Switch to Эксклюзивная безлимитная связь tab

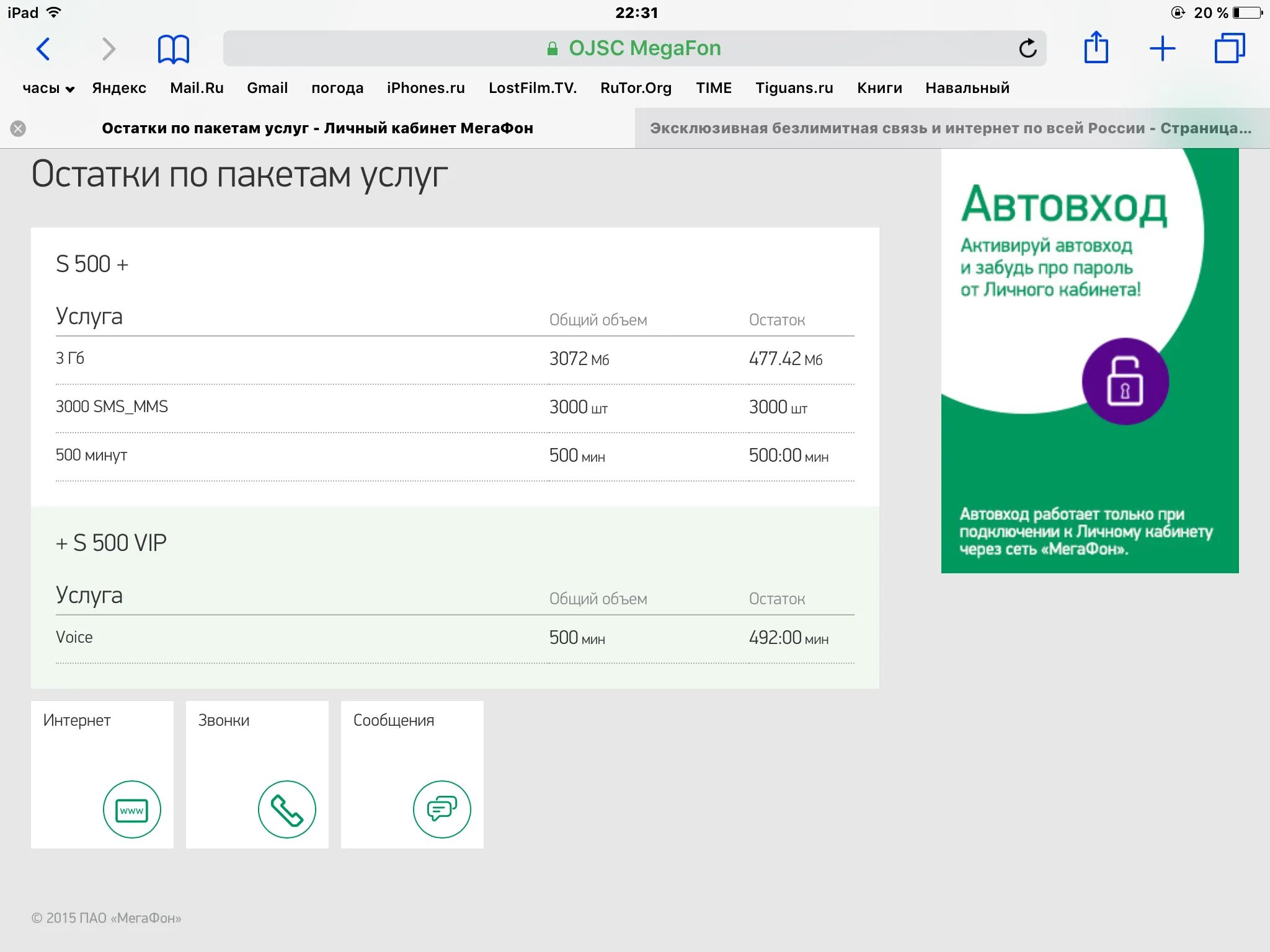[x=952, y=128]
